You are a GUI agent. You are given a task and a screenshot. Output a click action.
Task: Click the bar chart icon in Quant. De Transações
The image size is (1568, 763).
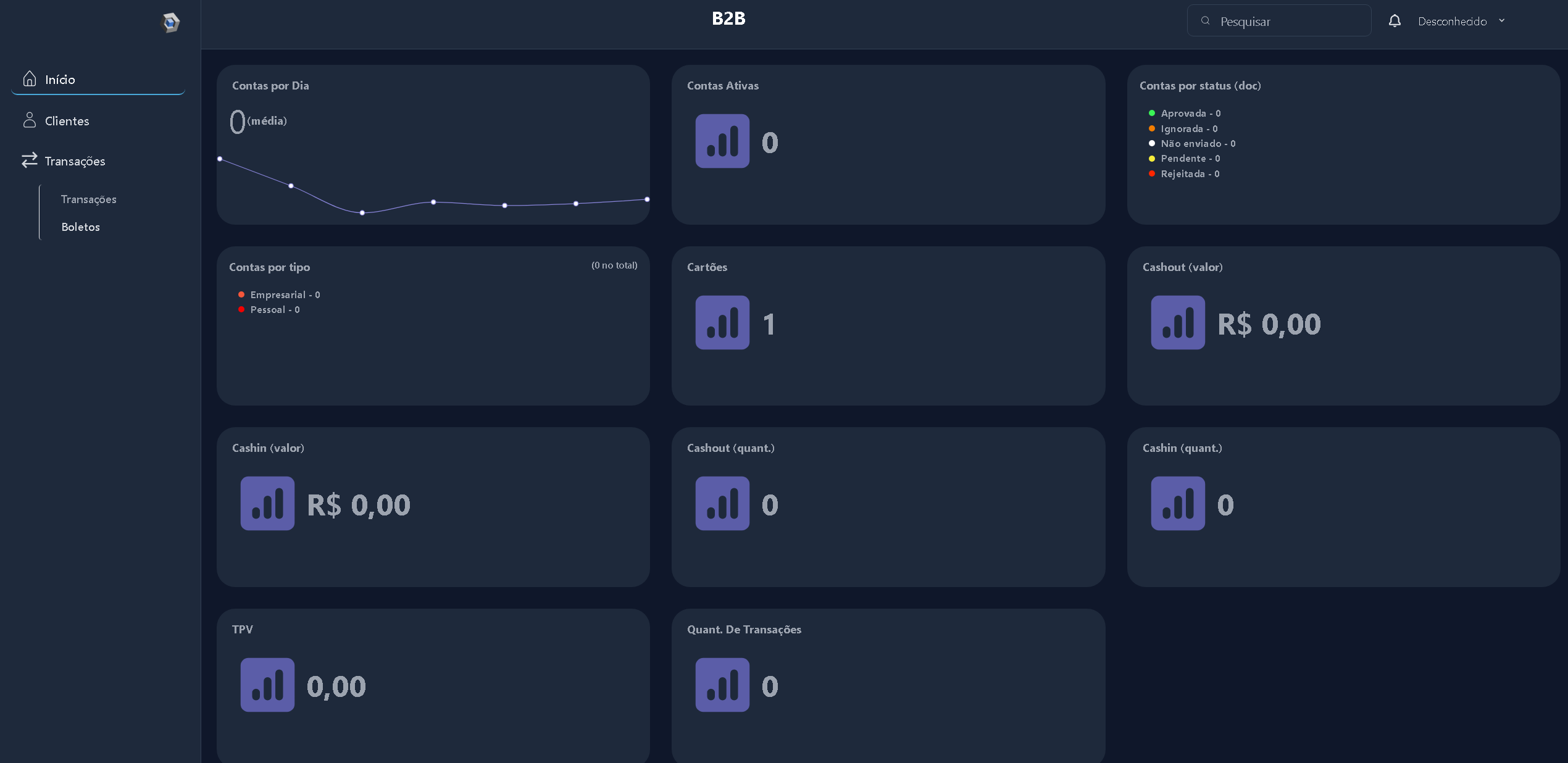pos(722,685)
